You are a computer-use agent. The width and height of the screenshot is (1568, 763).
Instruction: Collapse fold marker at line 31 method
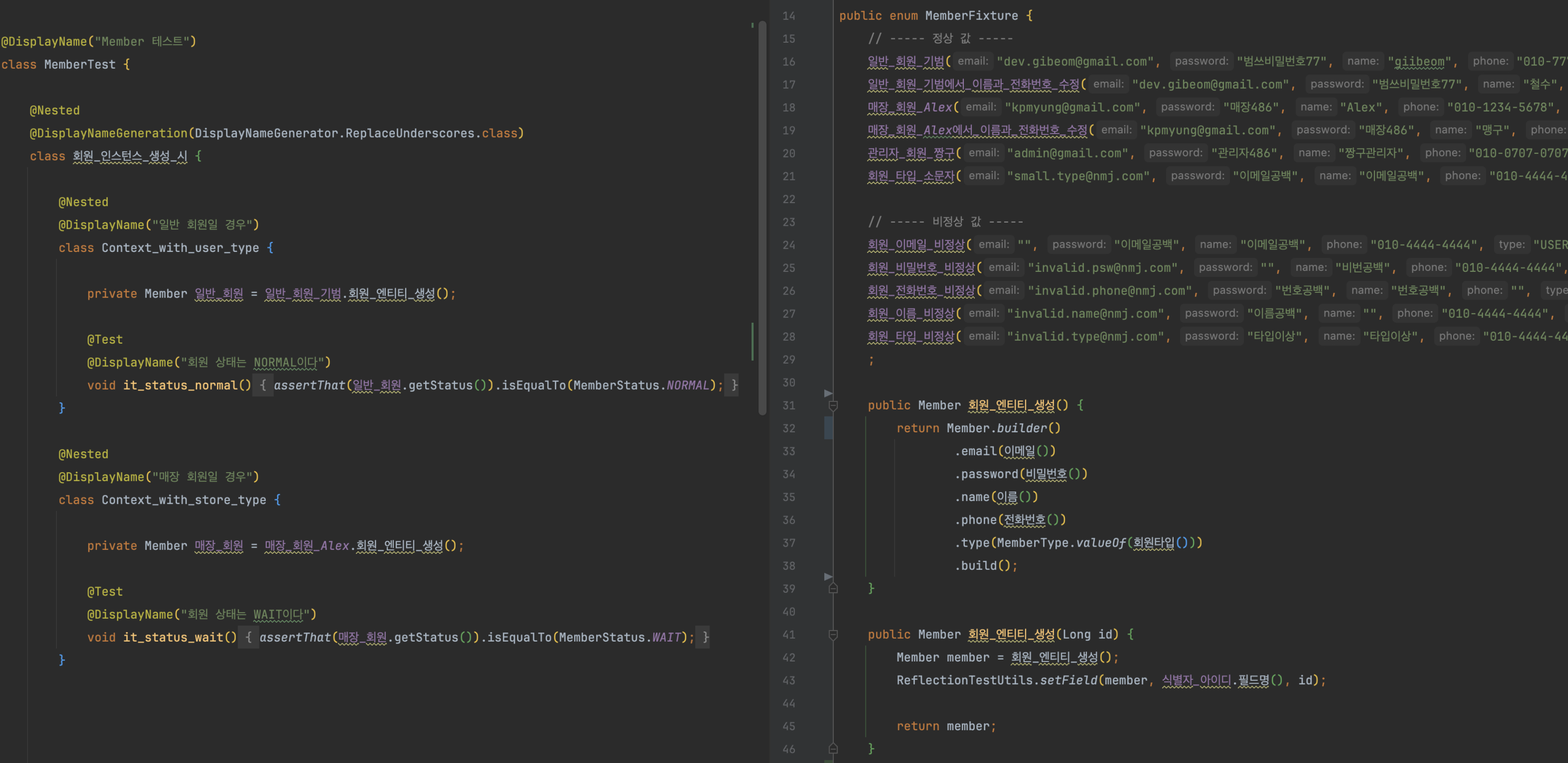pos(833,406)
